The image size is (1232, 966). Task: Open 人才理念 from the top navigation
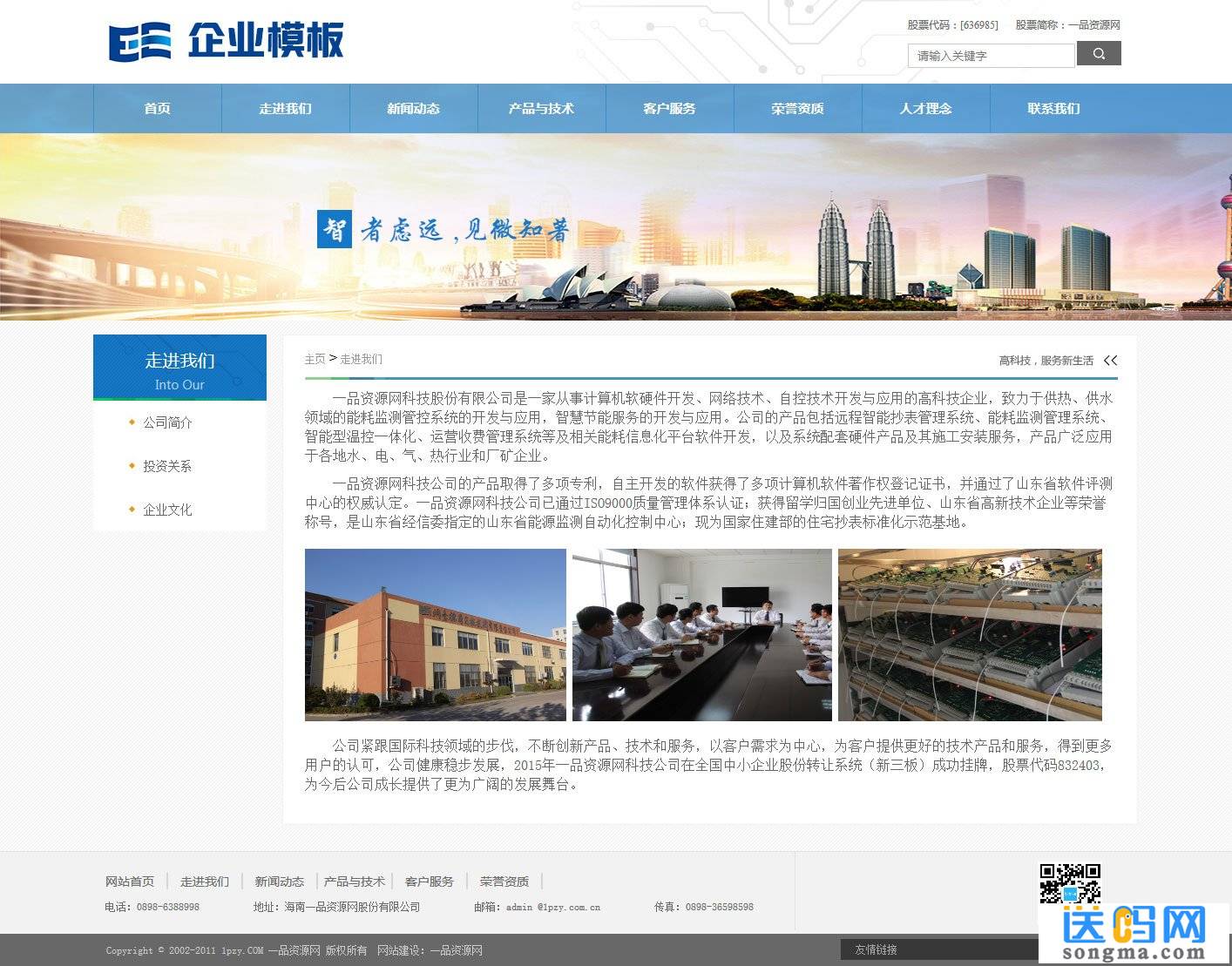(x=926, y=108)
